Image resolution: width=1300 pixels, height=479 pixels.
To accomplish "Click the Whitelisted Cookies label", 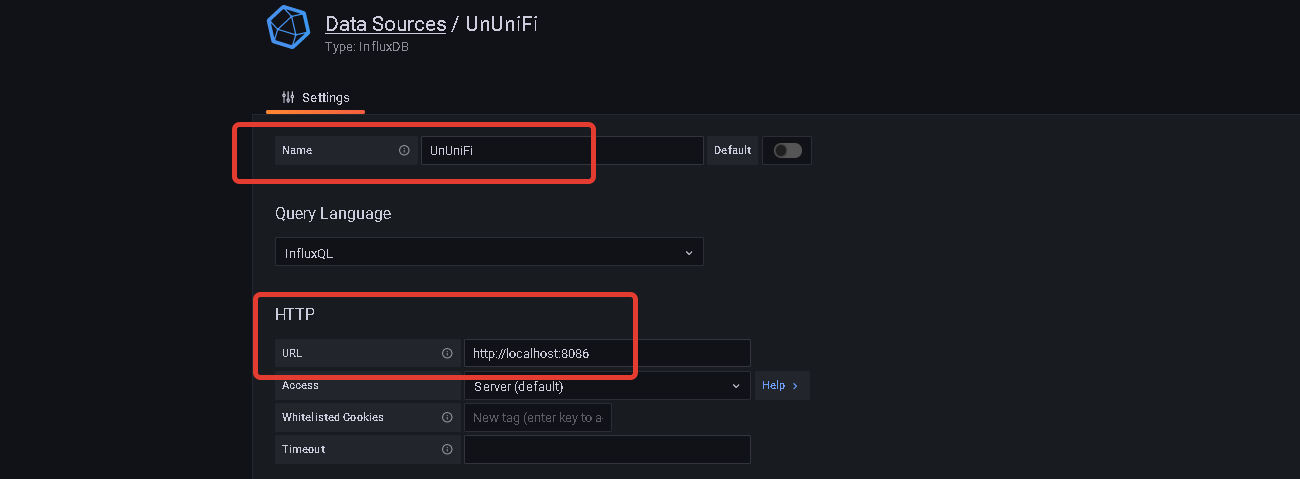I will point(333,417).
